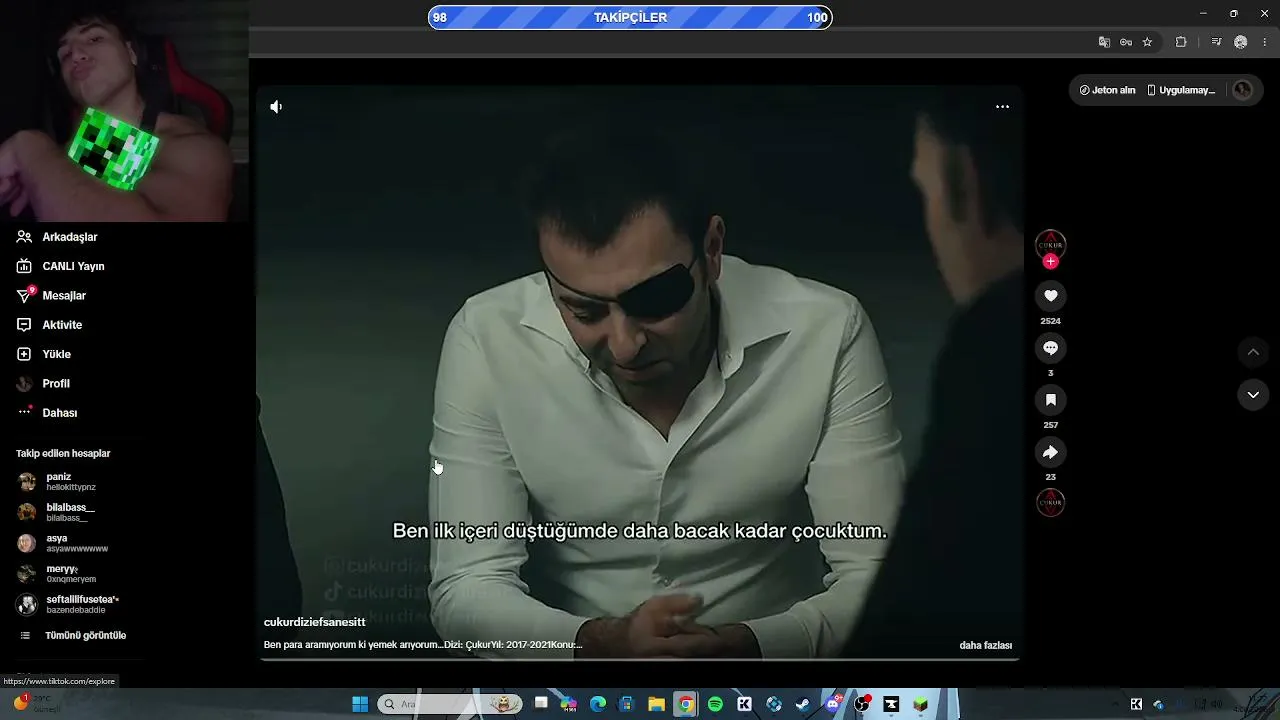The width and height of the screenshot is (1280, 720).
Task: Open Steam from the taskbar
Action: click(x=803, y=704)
